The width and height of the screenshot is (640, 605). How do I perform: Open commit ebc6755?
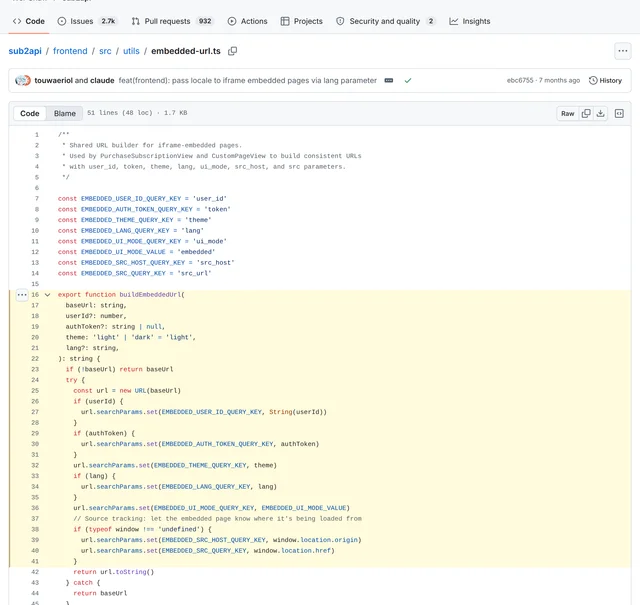pyautogui.click(x=520, y=80)
